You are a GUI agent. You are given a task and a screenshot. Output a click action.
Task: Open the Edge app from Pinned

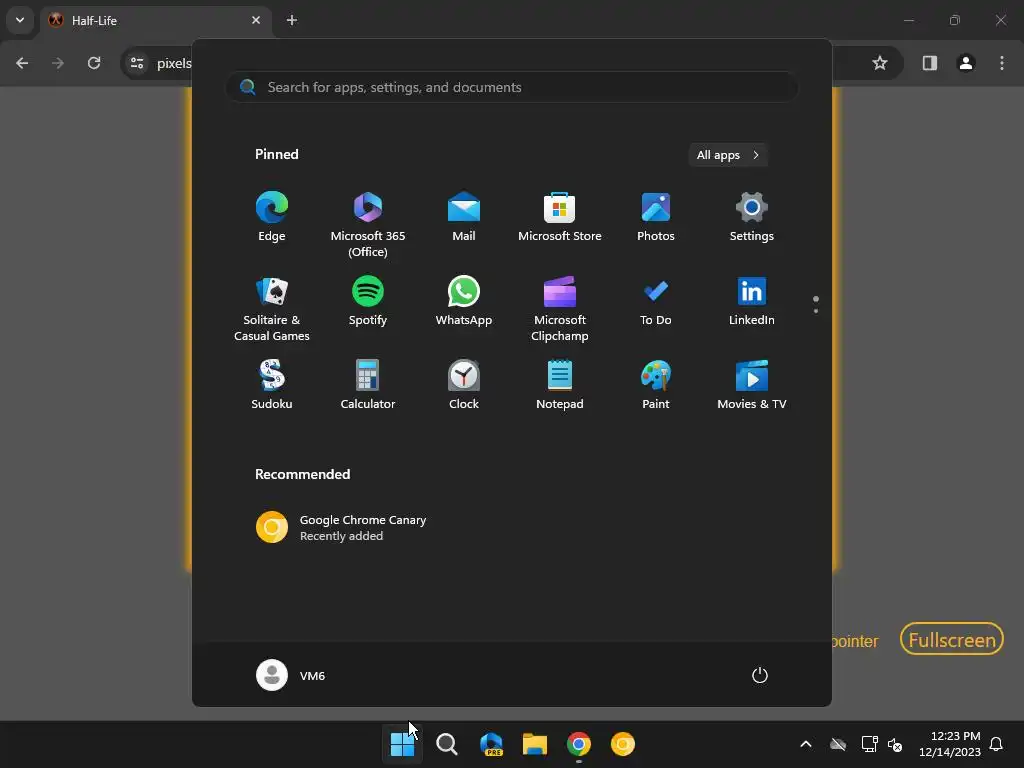tap(272, 217)
